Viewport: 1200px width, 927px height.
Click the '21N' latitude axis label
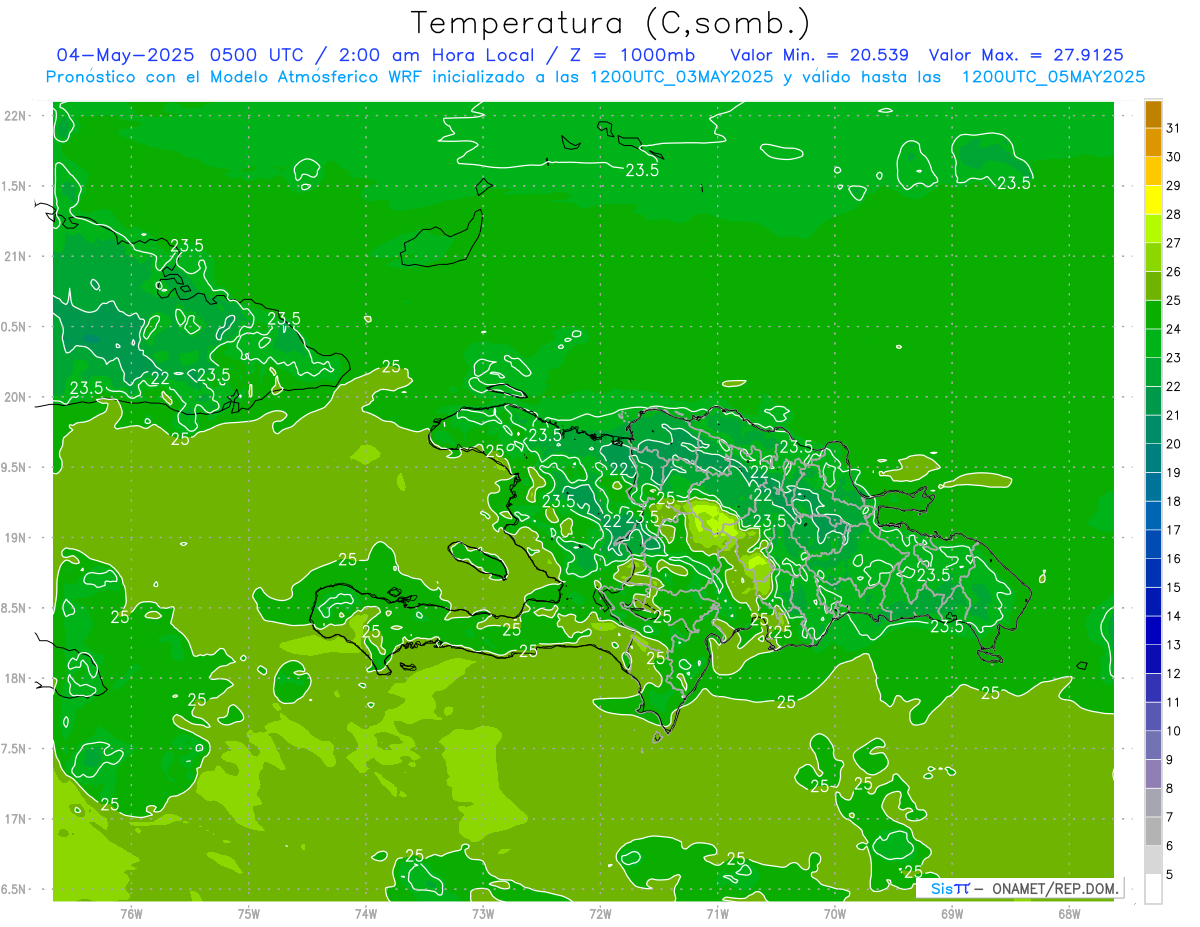[16, 257]
